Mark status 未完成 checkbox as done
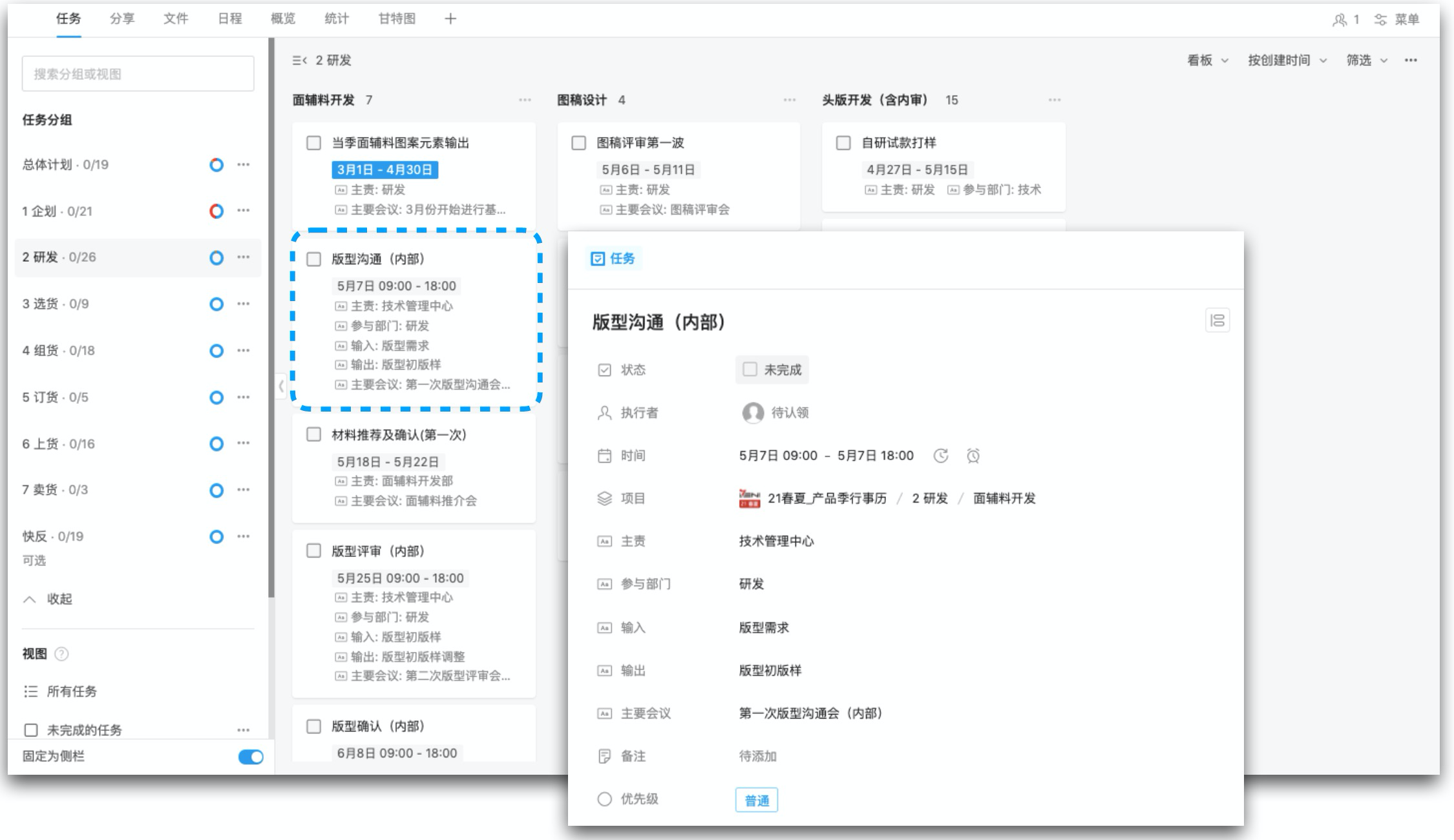 750,370
